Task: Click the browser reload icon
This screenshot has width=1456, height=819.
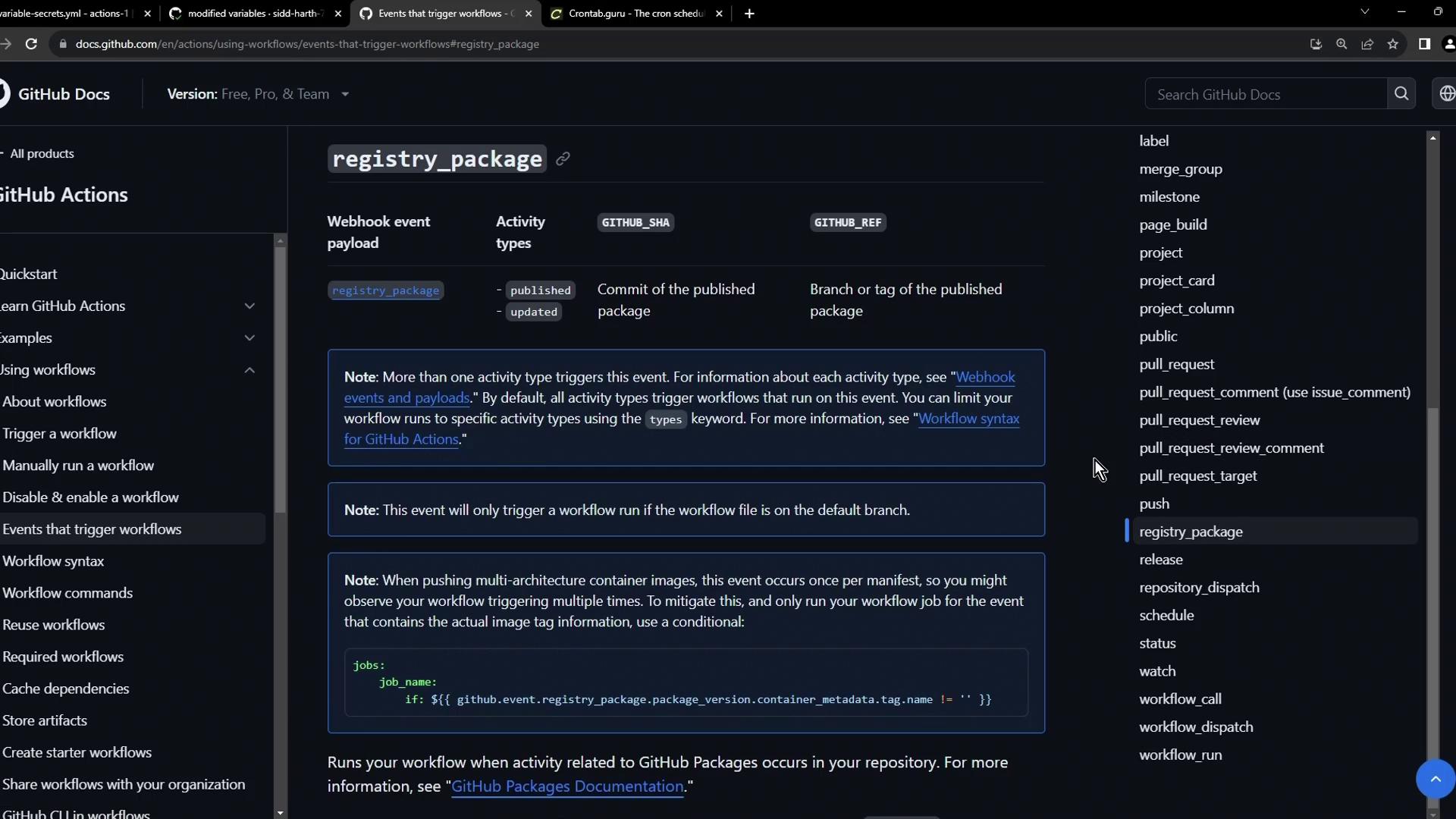Action: pos(31,44)
